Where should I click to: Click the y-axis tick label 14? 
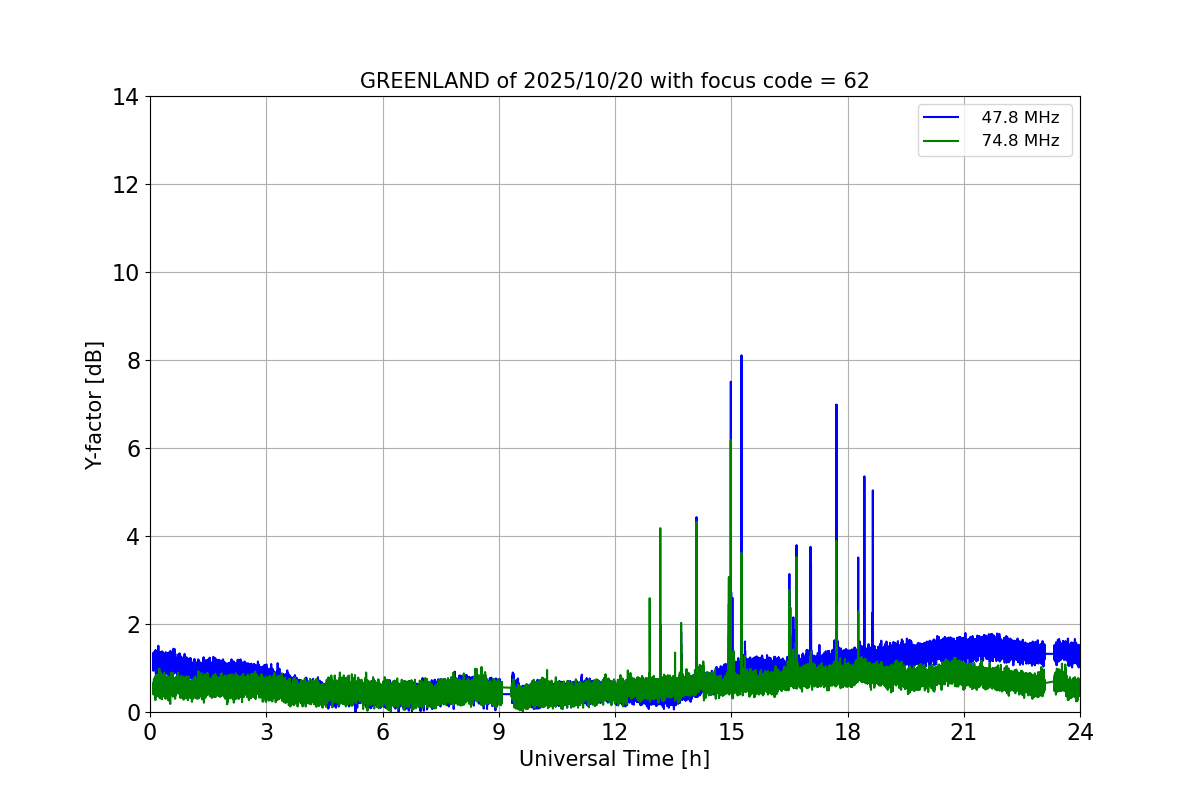click(x=126, y=97)
